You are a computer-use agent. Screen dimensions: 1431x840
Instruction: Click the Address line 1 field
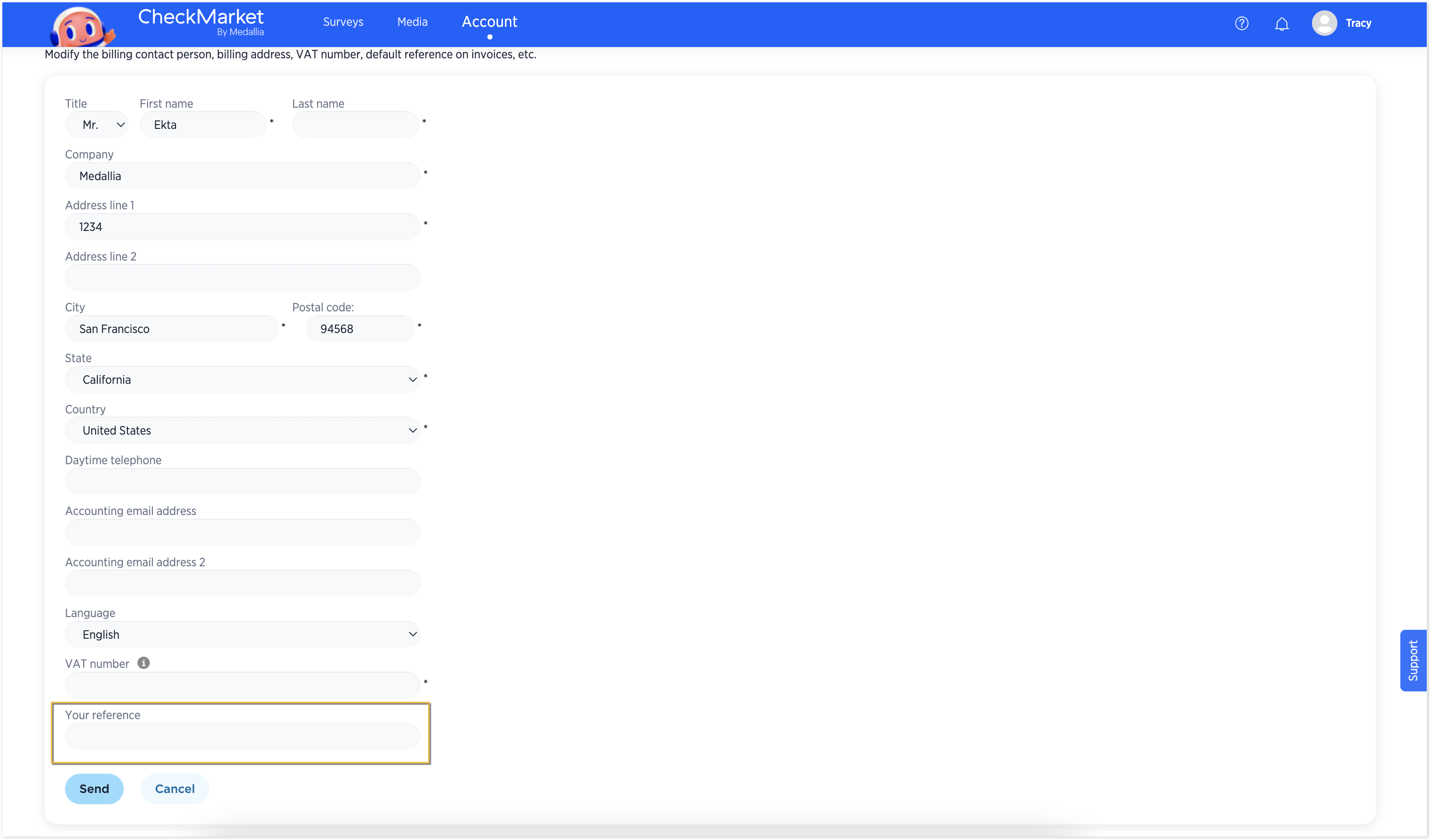242,226
